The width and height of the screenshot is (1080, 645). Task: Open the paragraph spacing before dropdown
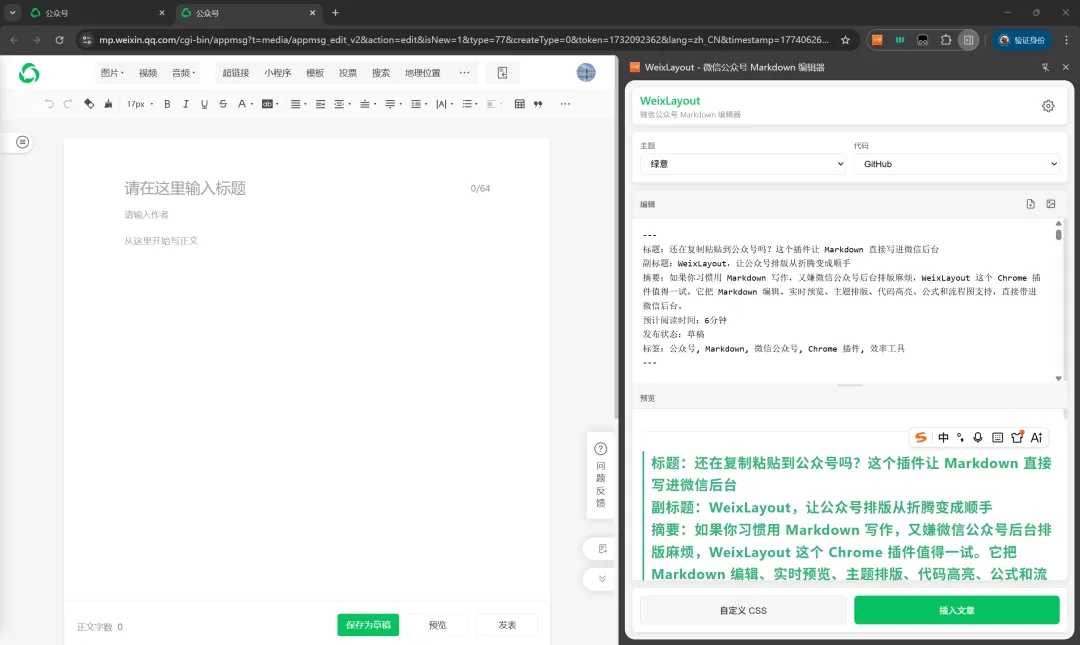[368, 104]
